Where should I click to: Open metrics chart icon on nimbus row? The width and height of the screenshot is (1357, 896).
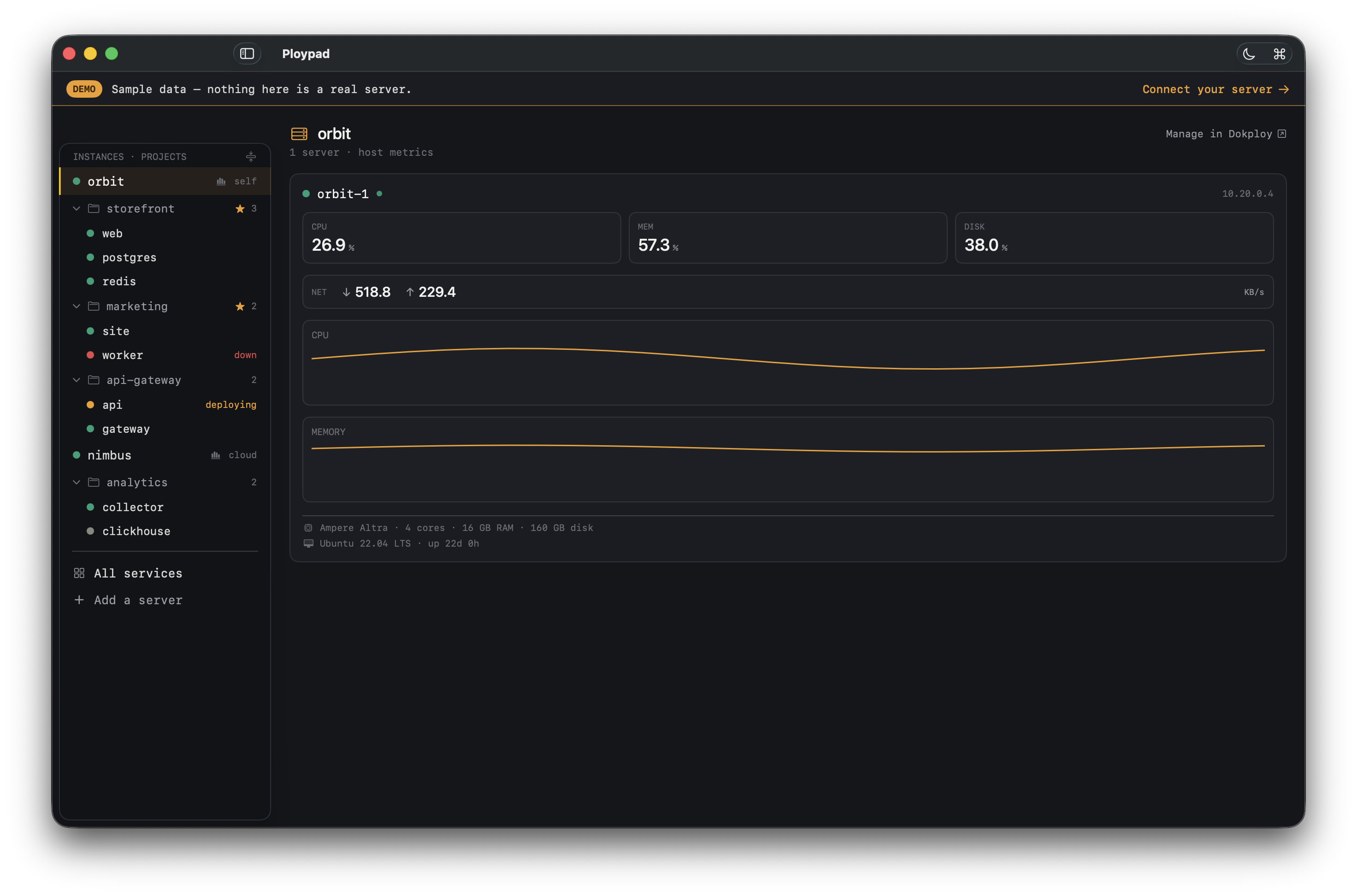point(215,455)
